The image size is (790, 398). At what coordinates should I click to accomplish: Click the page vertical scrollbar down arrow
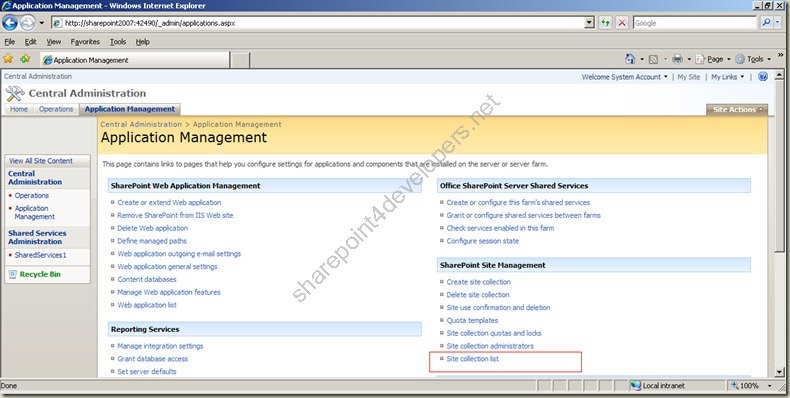[779, 372]
